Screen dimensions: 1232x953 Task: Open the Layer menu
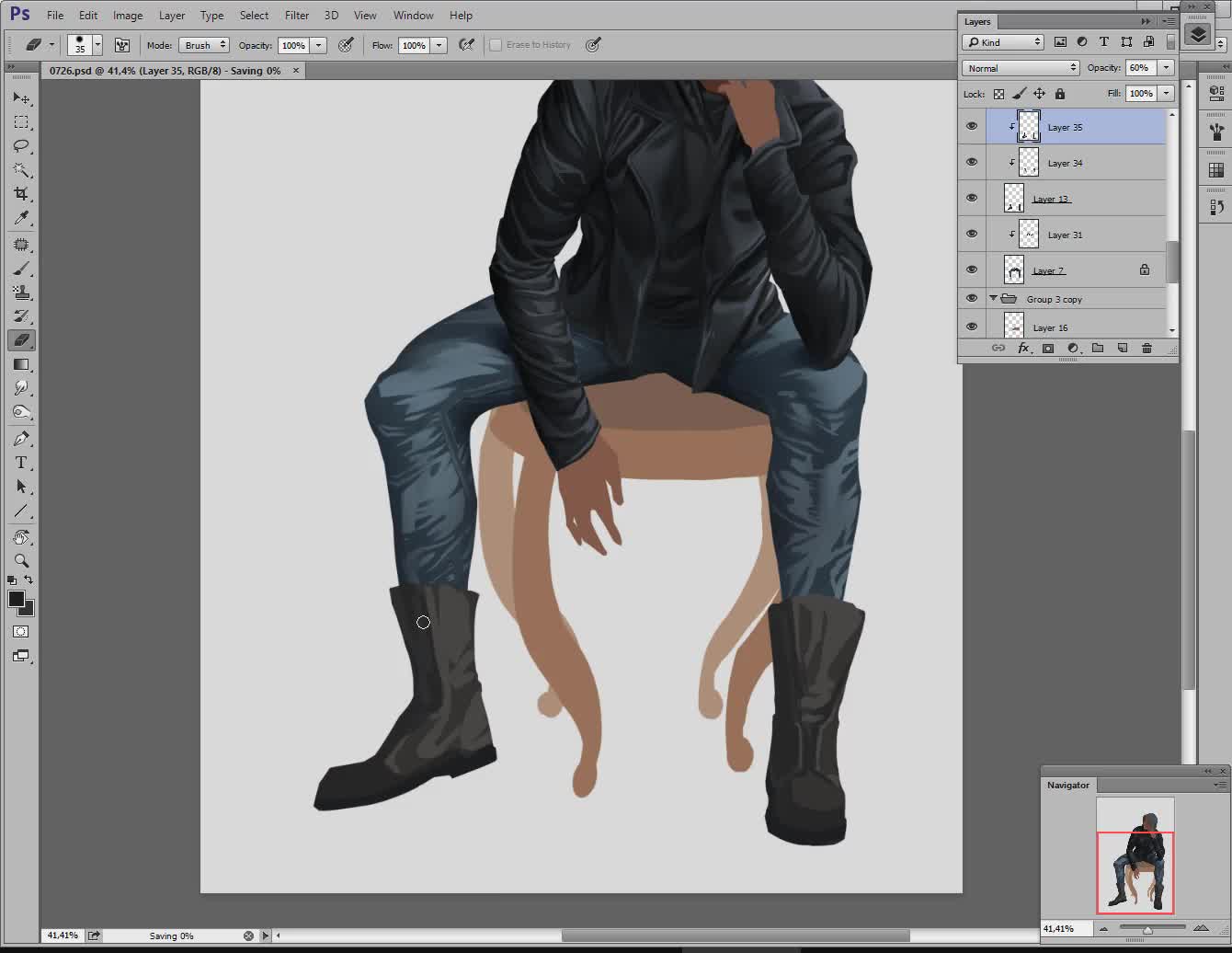tap(172, 16)
